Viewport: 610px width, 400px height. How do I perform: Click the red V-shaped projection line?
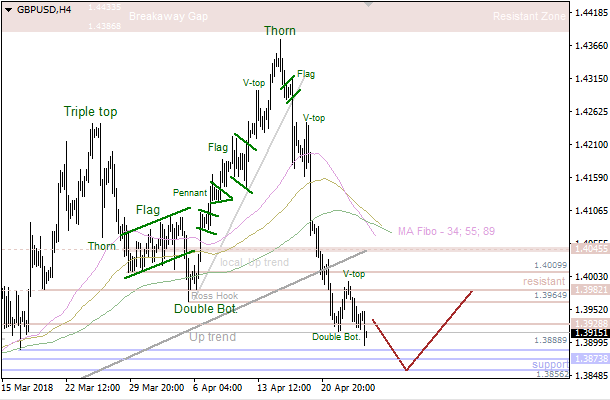408,369
